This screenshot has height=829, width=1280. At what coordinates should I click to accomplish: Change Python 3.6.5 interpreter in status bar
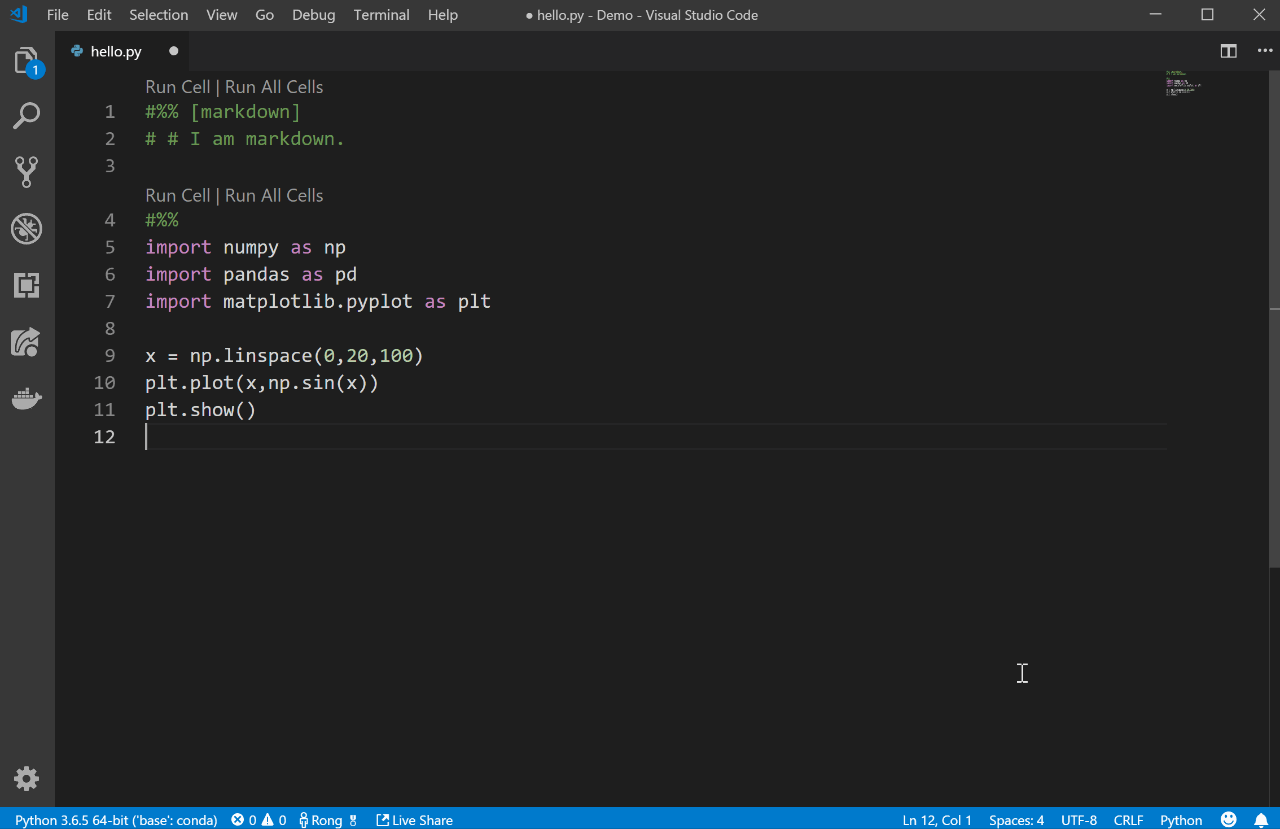[116, 820]
